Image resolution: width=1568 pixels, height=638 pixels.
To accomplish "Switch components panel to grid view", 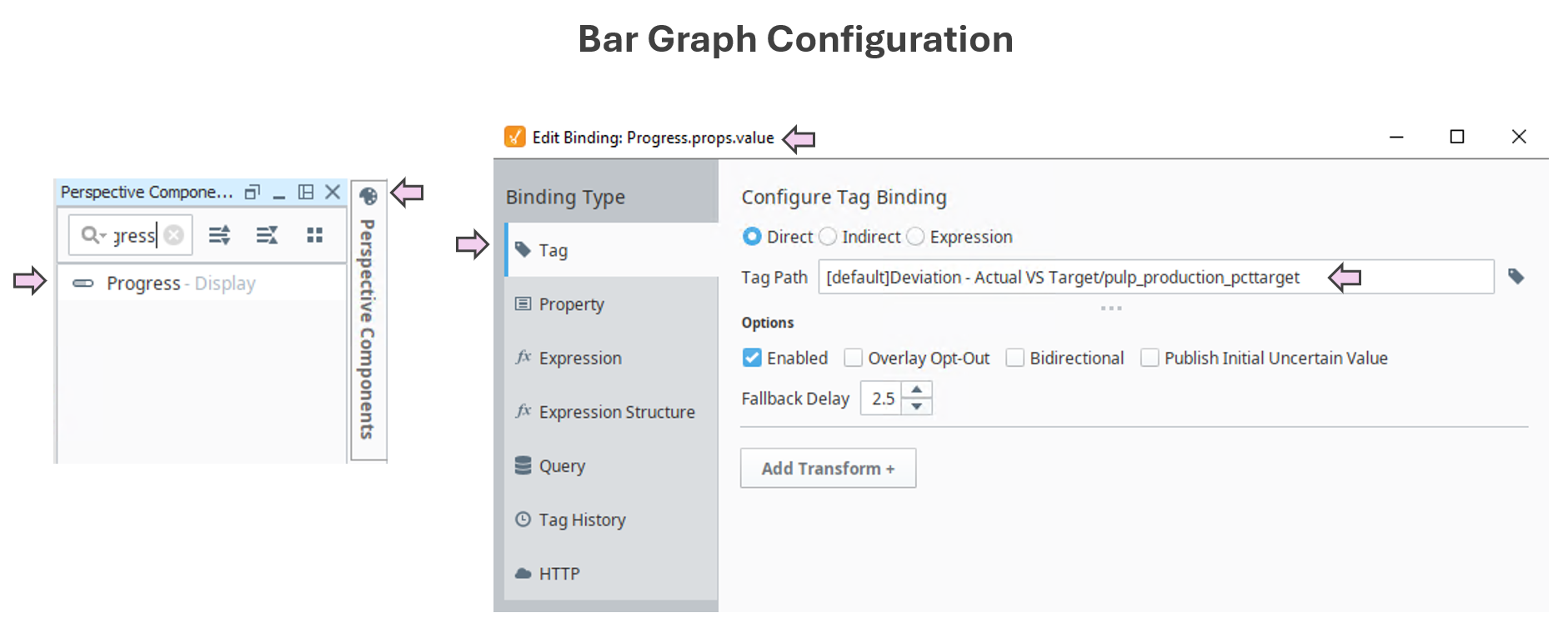I will click(x=314, y=235).
